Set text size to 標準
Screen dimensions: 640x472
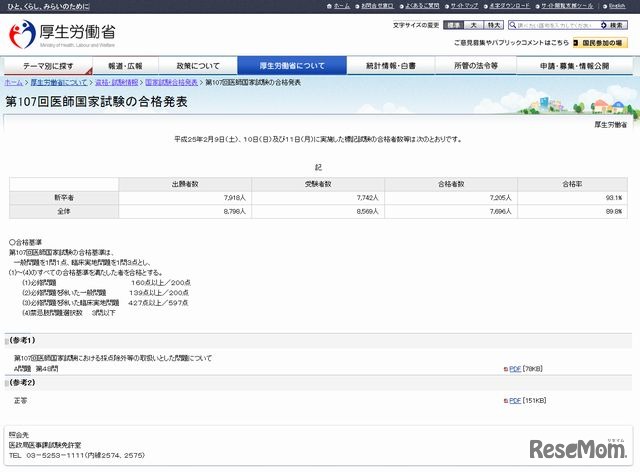pos(453,25)
